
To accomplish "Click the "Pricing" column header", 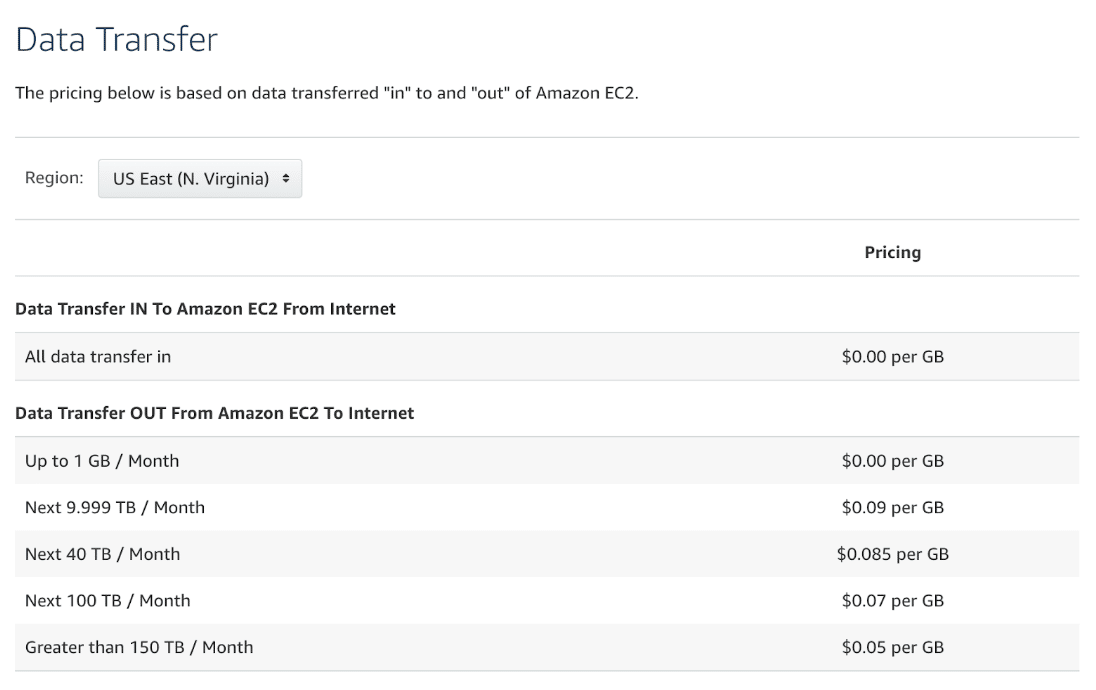I will coord(893,252).
